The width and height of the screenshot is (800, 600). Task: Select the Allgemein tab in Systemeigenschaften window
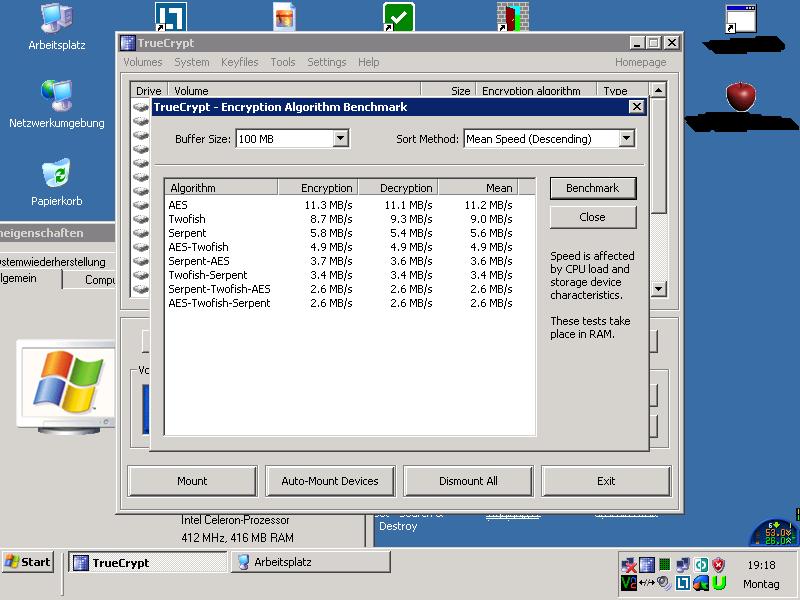point(31,279)
